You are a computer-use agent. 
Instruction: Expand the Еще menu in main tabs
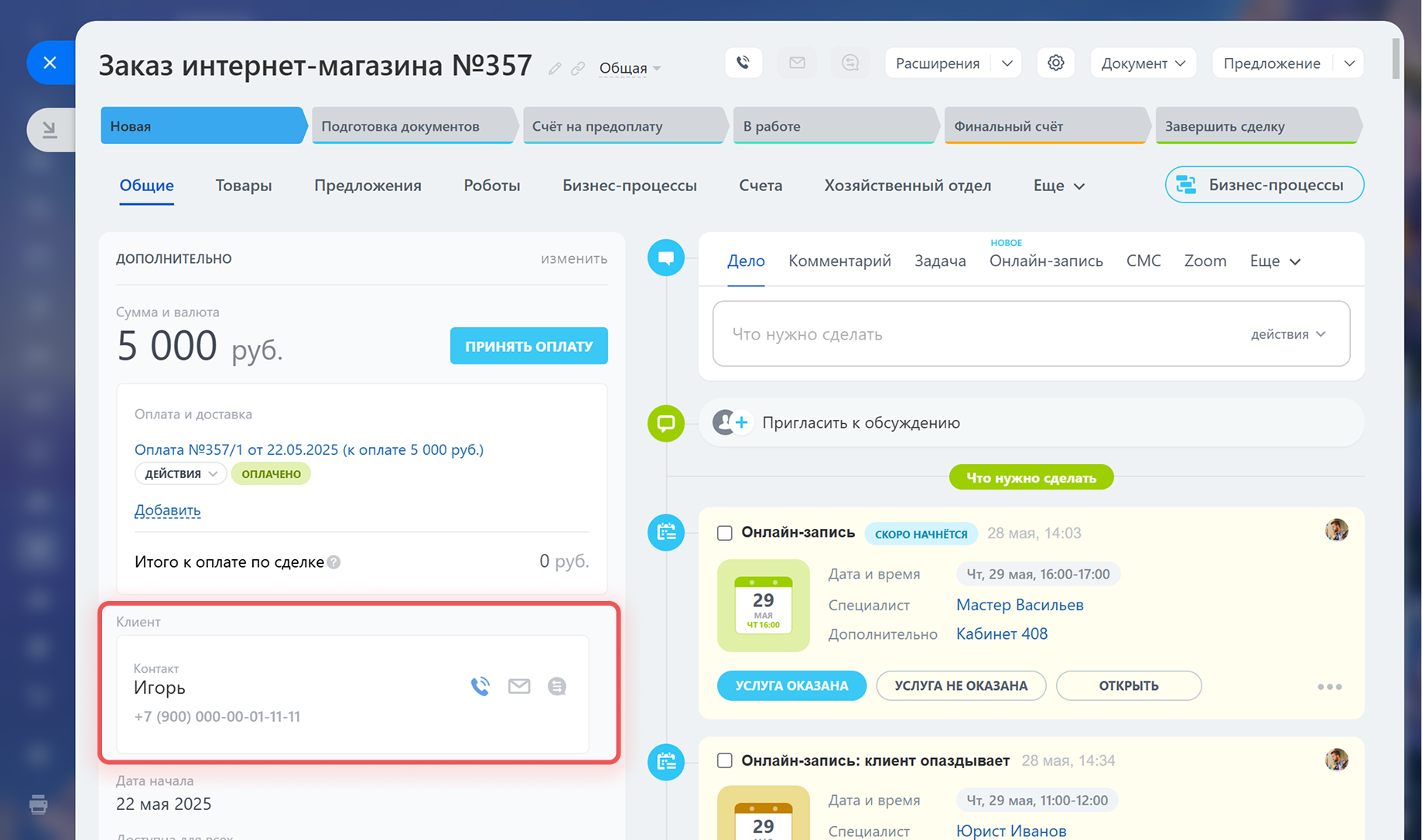[1059, 186]
